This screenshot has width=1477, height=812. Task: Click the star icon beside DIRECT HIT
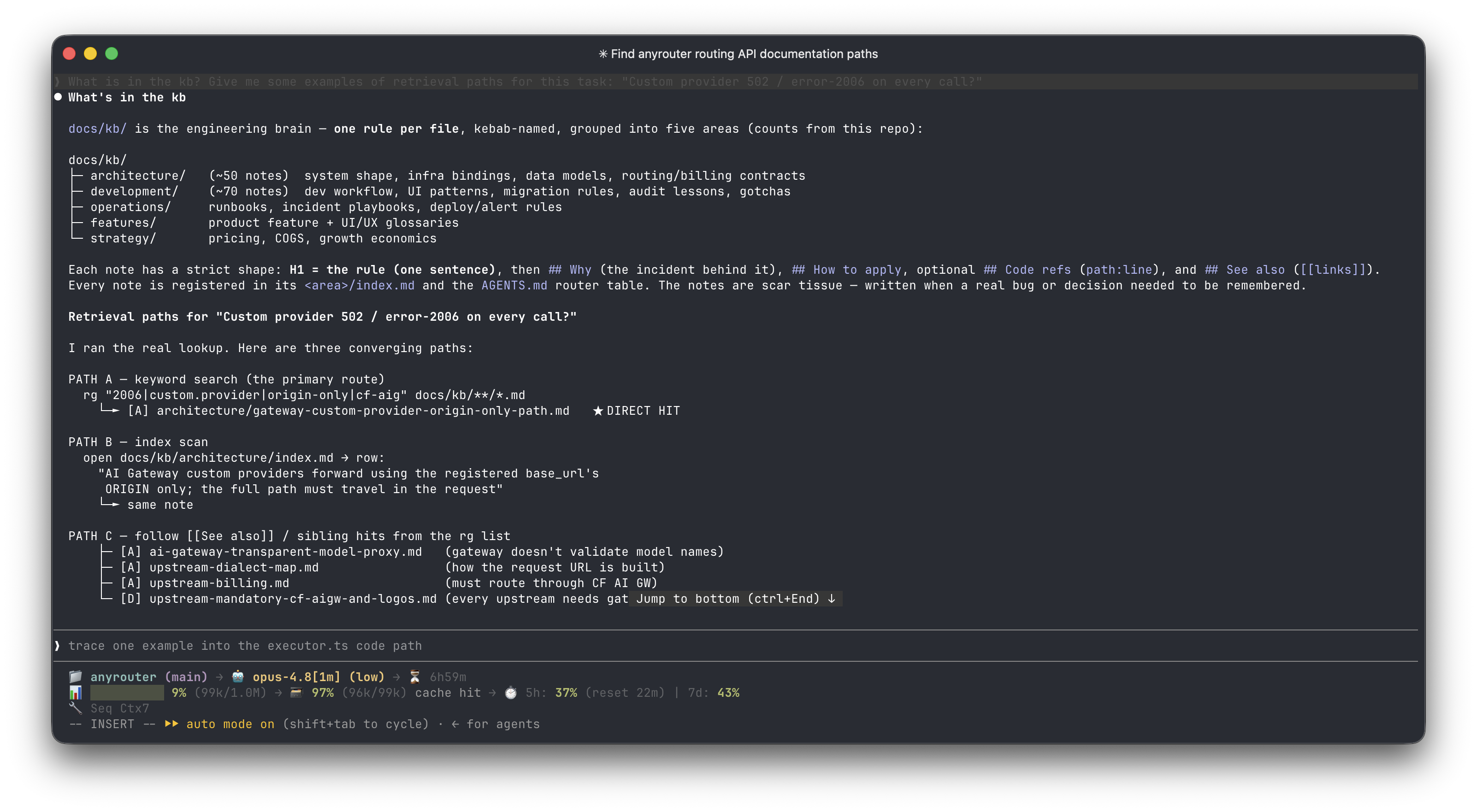click(x=597, y=410)
